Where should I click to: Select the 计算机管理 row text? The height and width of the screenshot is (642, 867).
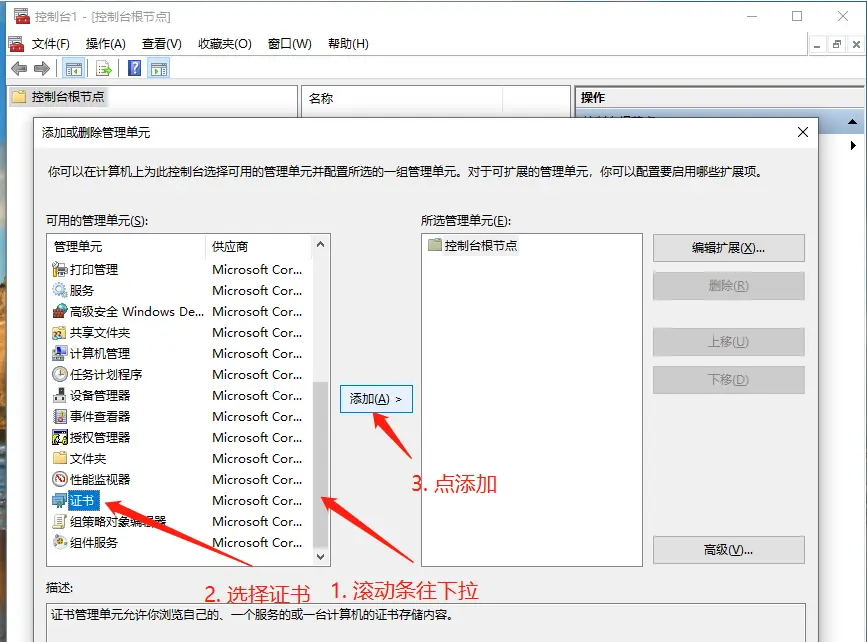pyautogui.click(x=100, y=353)
